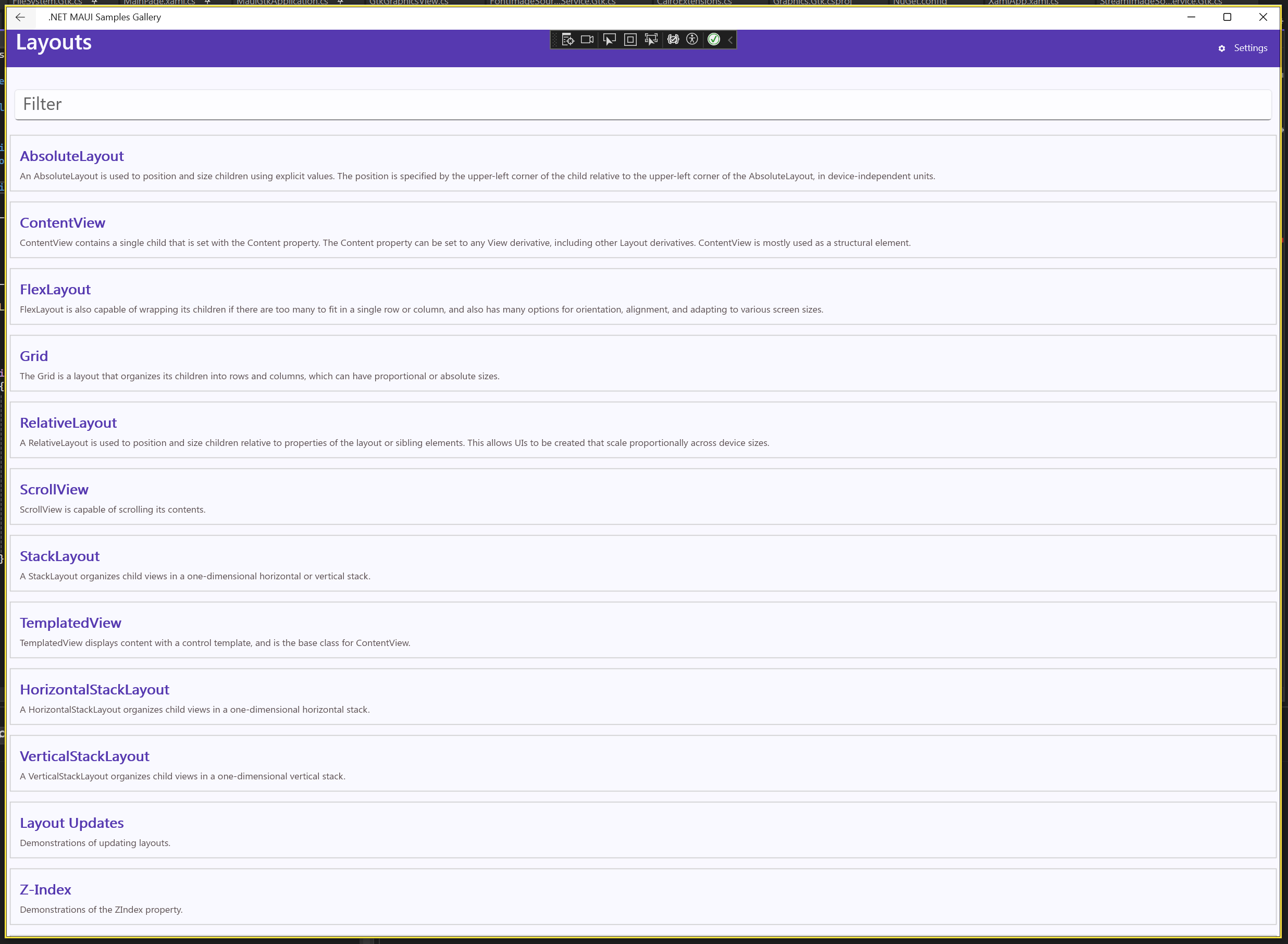Click the green checkmark status icon

tap(714, 40)
